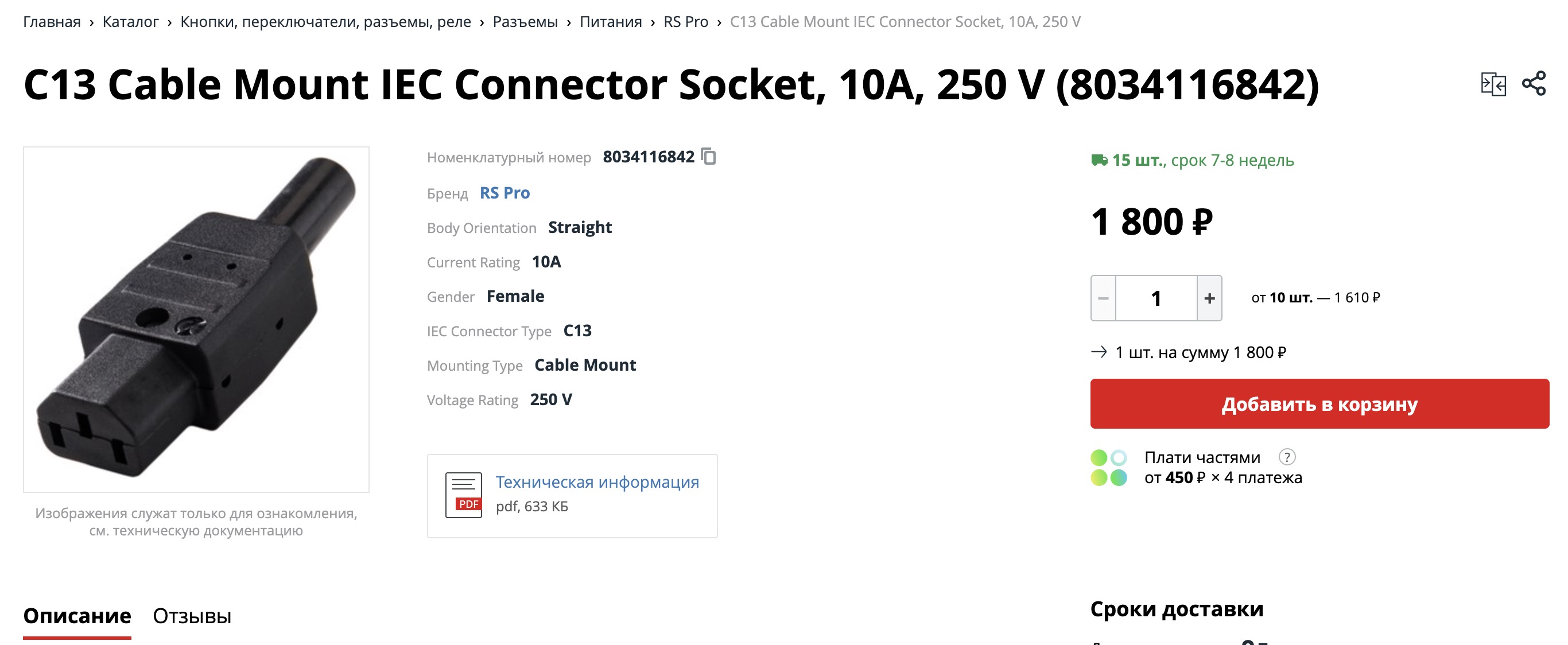Copy the nomenclature number with the copy icon
The image size is (1568, 645).
pyautogui.click(x=708, y=157)
